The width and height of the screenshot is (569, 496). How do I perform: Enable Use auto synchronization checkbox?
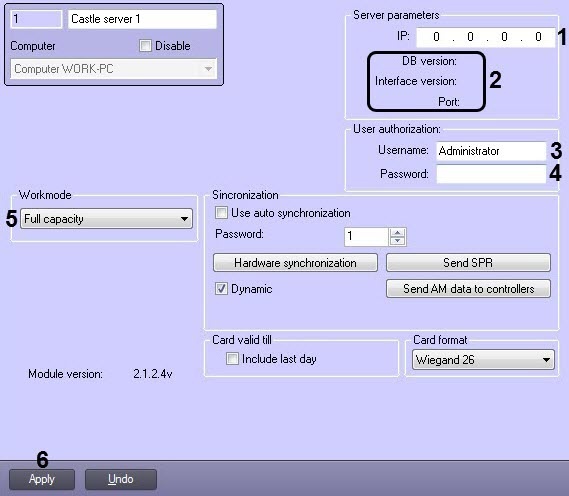(221, 213)
